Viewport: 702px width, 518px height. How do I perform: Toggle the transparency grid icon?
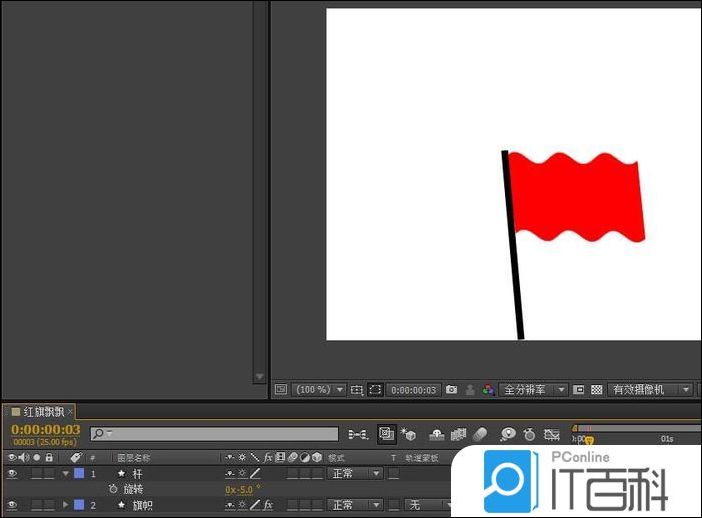(597, 389)
